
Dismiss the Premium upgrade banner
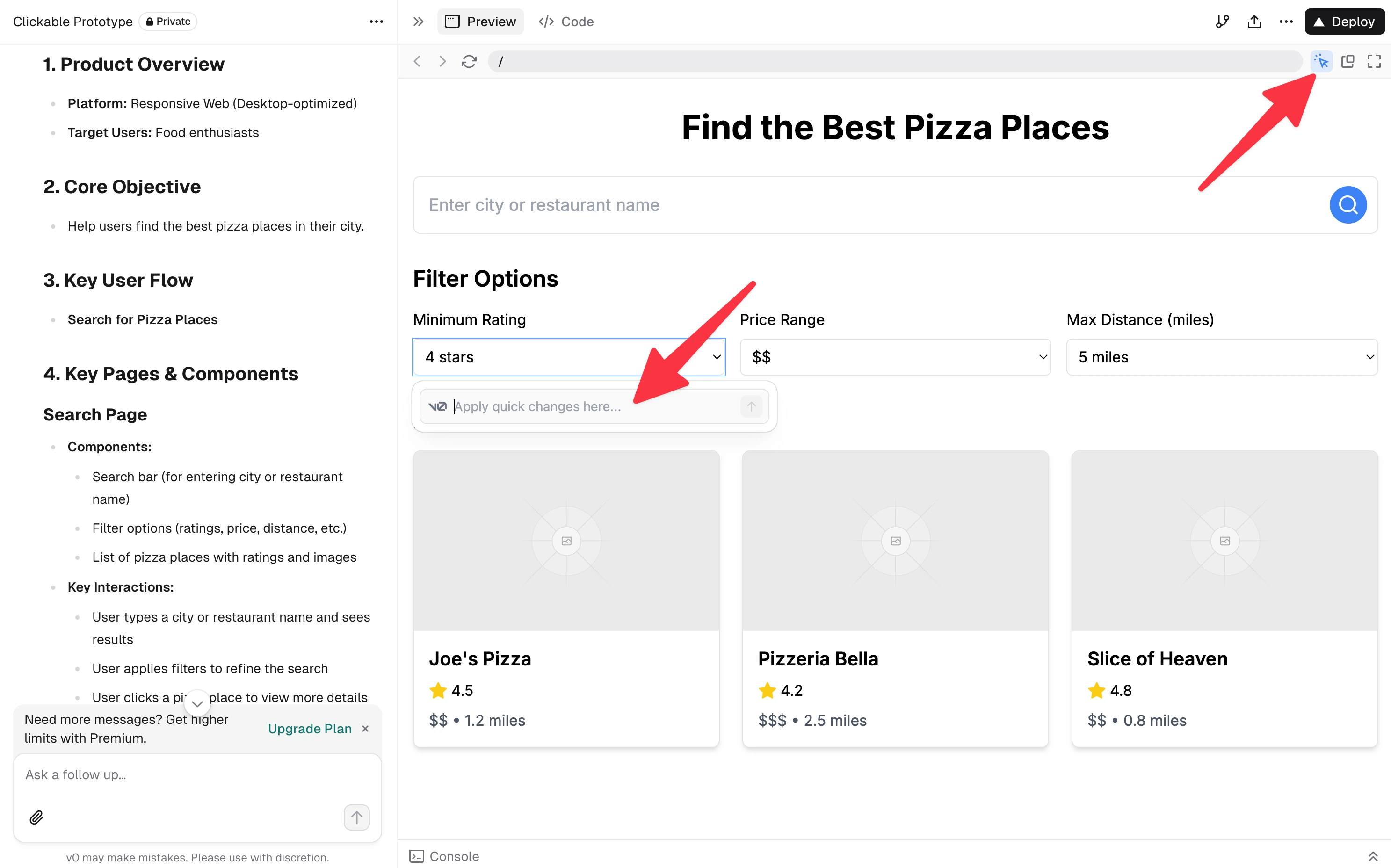365,729
